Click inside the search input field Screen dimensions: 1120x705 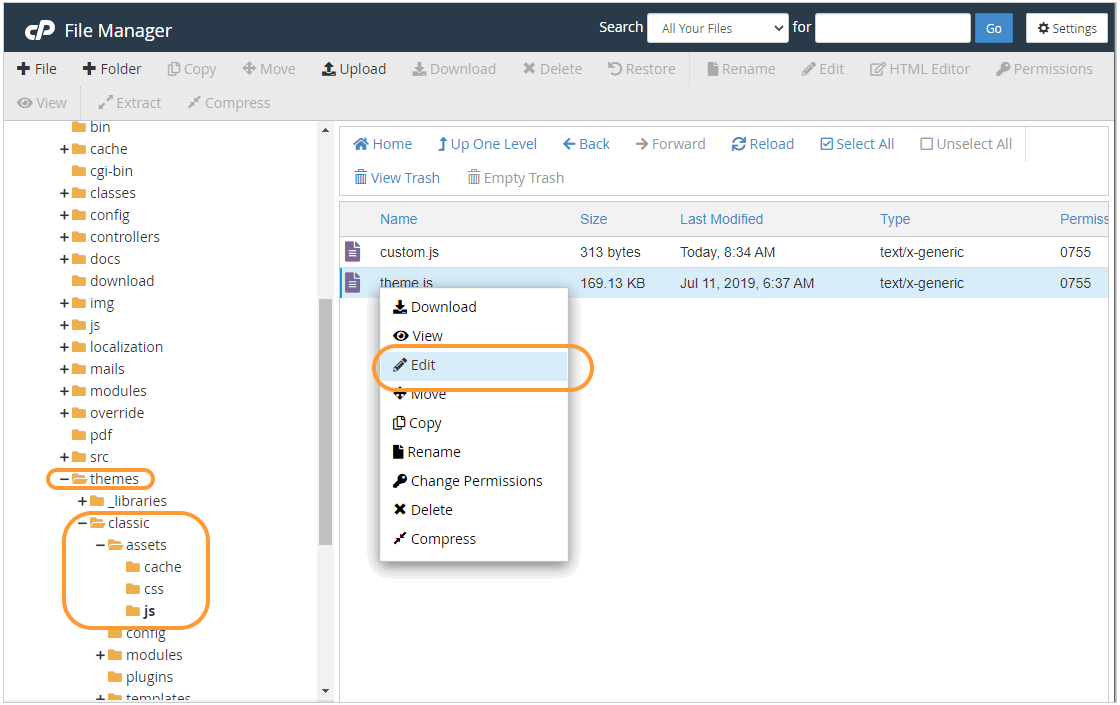(892, 27)
